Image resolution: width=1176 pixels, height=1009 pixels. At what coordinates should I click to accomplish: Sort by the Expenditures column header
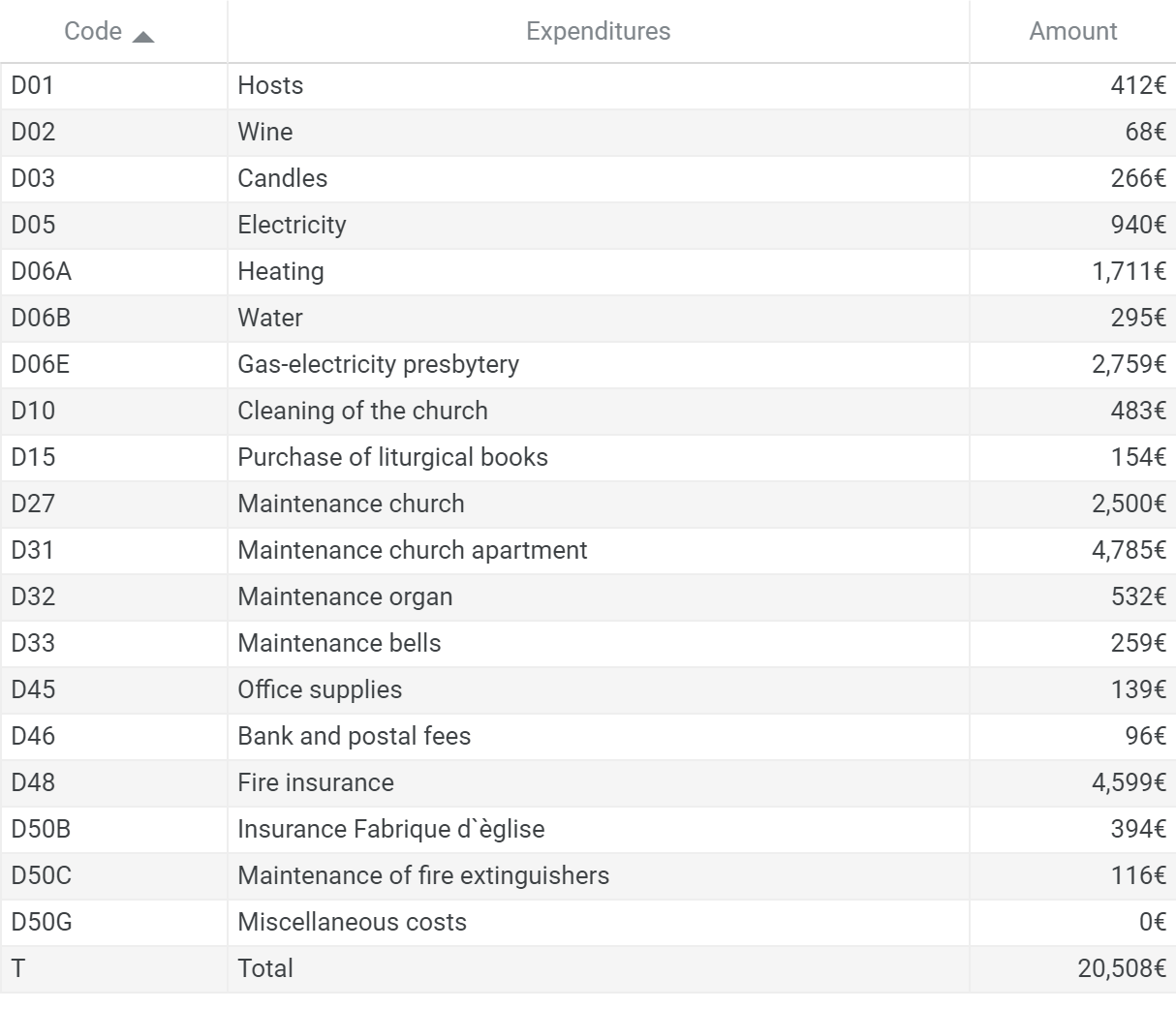click(598, 31)
